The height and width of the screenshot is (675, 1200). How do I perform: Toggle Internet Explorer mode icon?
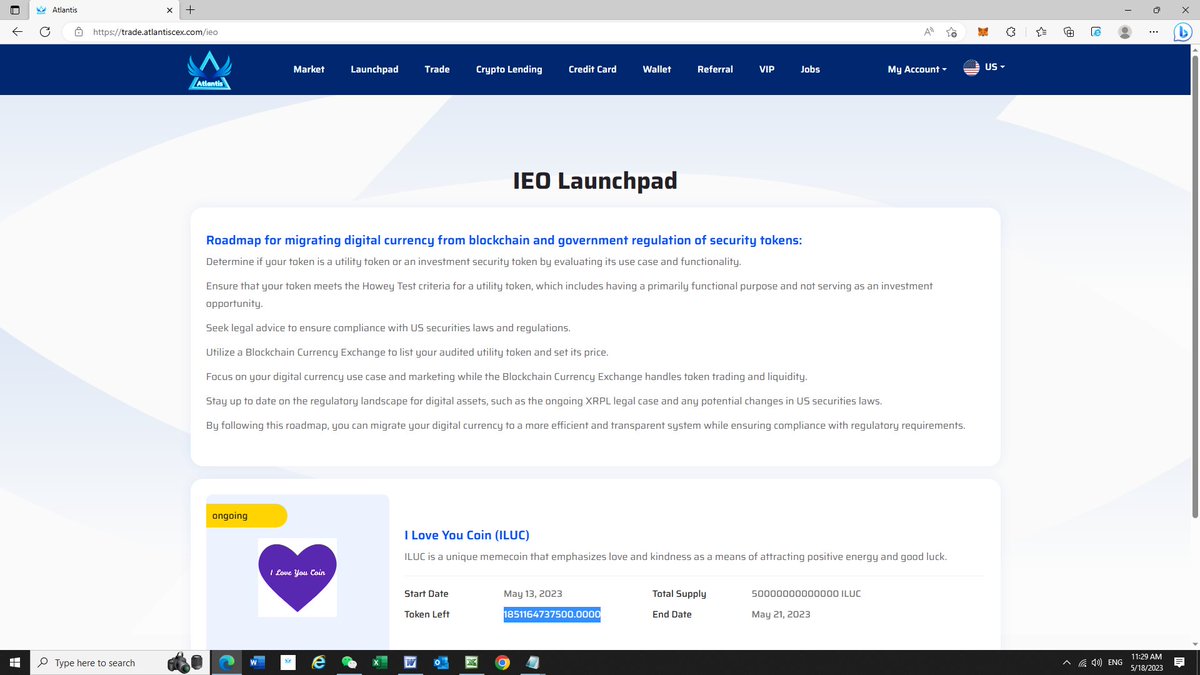point(1096,32)
